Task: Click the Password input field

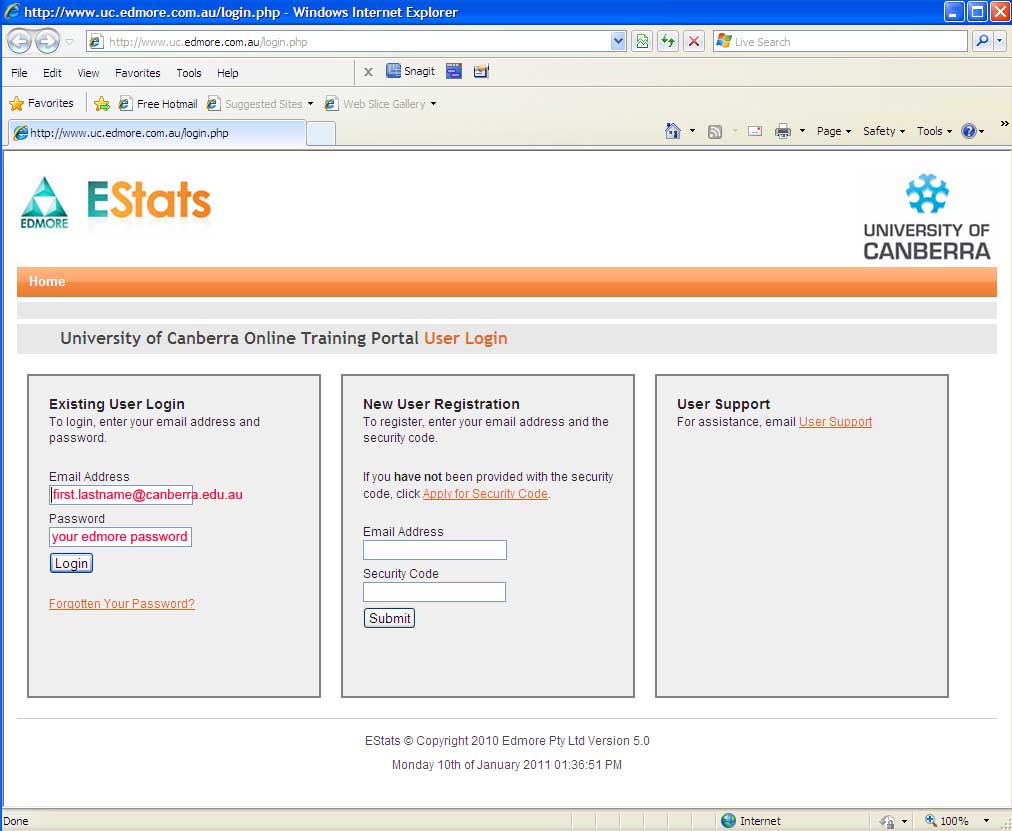Action: (121, 537)
